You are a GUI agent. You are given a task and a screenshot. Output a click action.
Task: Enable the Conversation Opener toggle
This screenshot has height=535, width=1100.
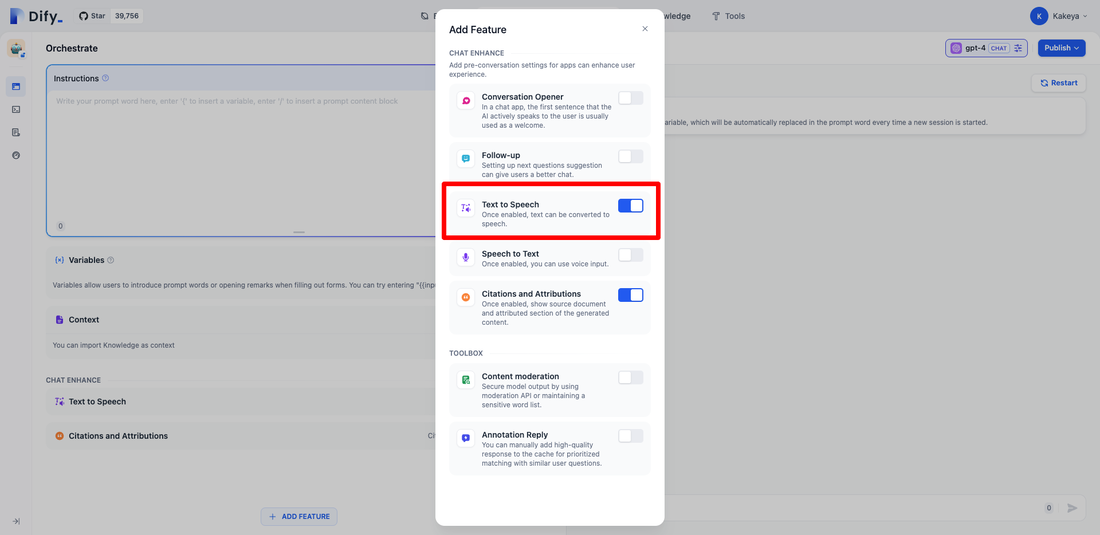[630, 98]
